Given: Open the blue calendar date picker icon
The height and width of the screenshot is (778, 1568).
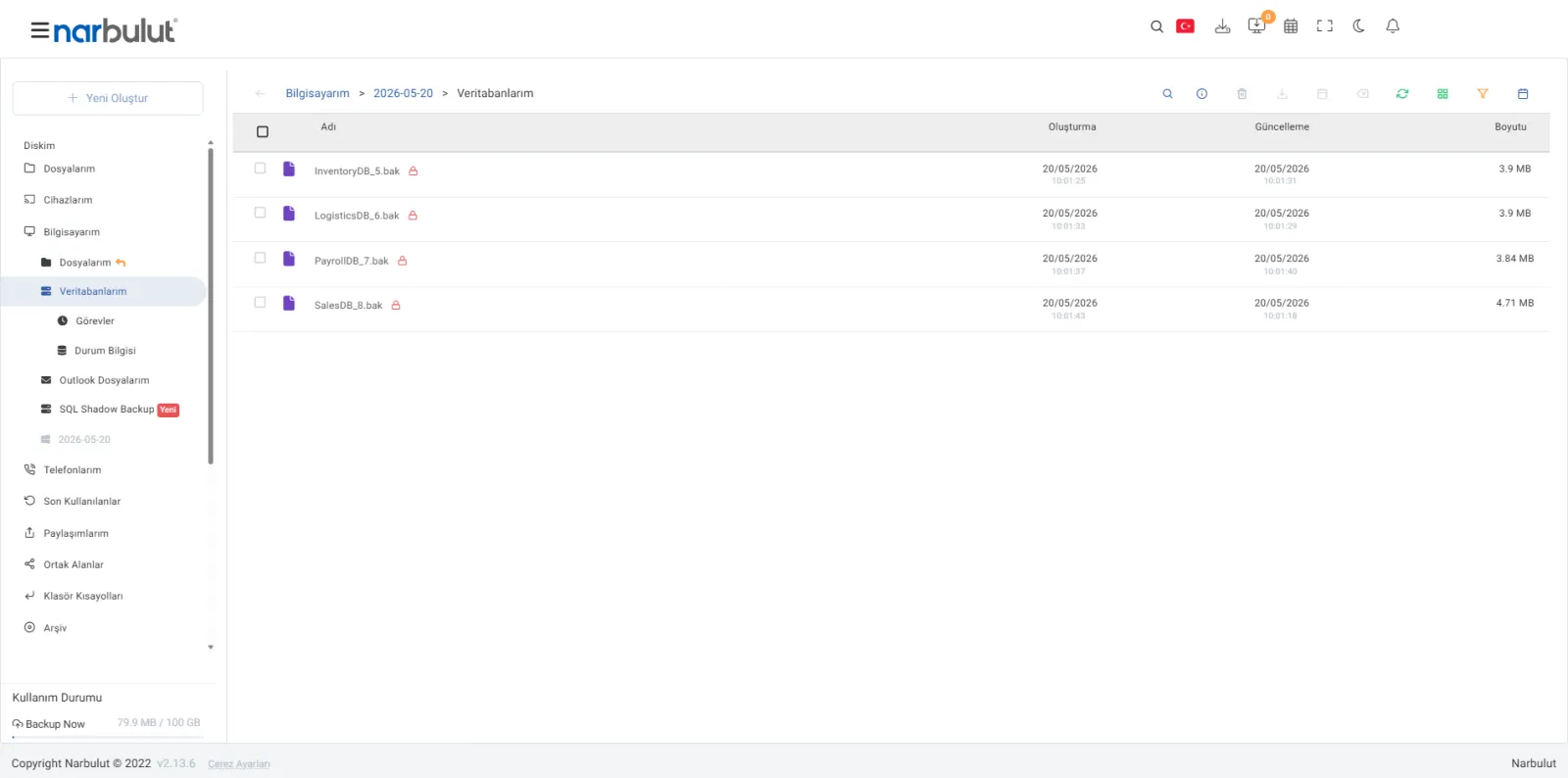Looking at the screenshot, I should pyautogui.click(x=1523, y=94).
